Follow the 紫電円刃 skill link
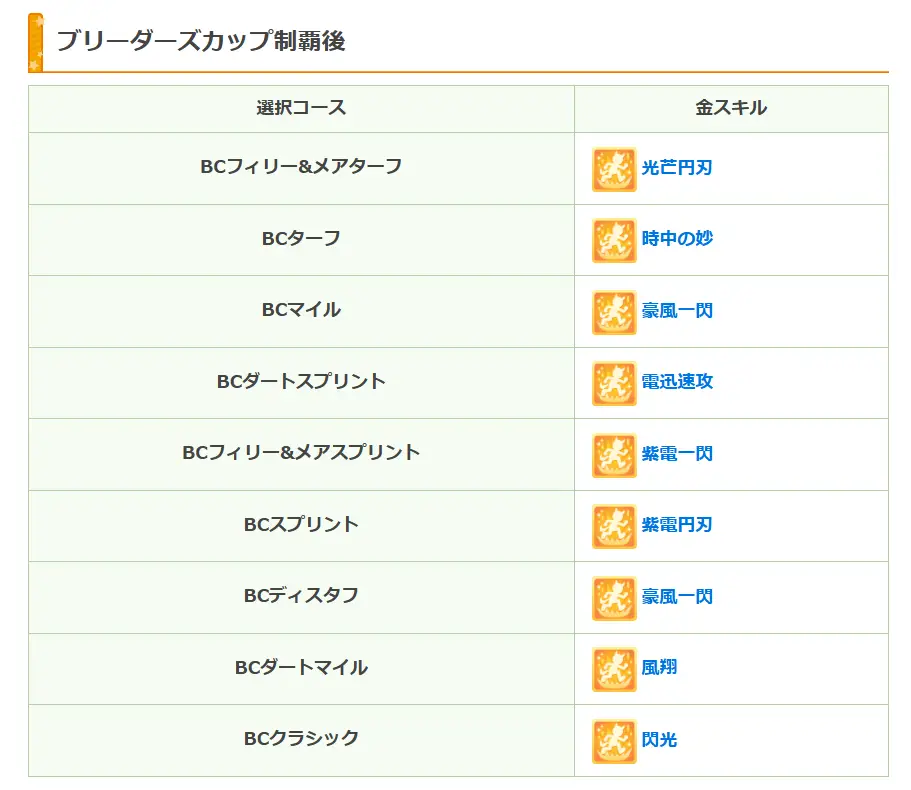The width and height of the screenshot is (911, 790). click(x=677, y=526)
